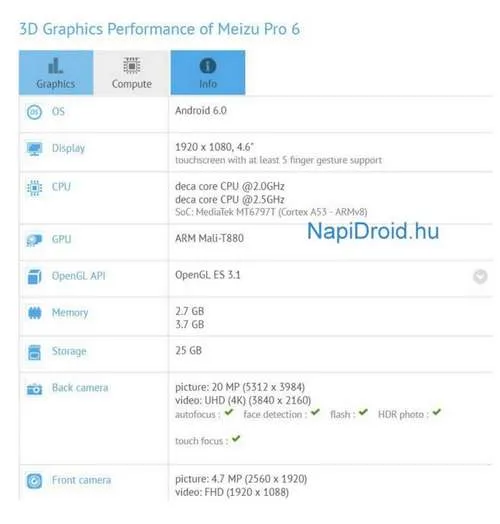Click the OpenGL API icon
Image resolution: width=500 pixels, height=524 pixels.
(x=34, y=276)
